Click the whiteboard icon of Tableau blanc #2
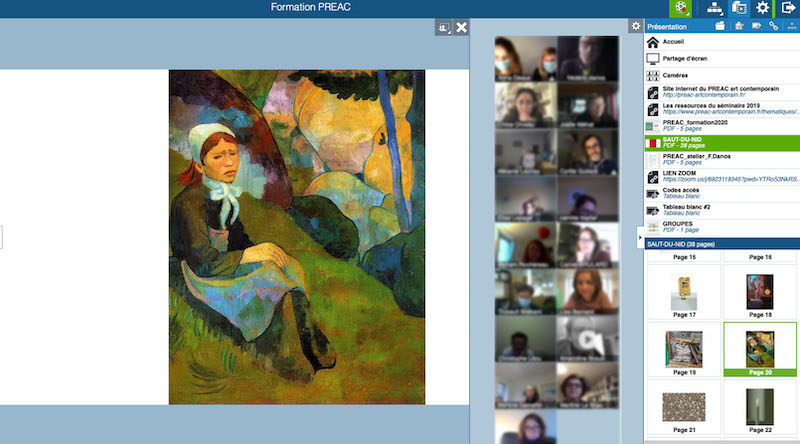 click(653, 211)
